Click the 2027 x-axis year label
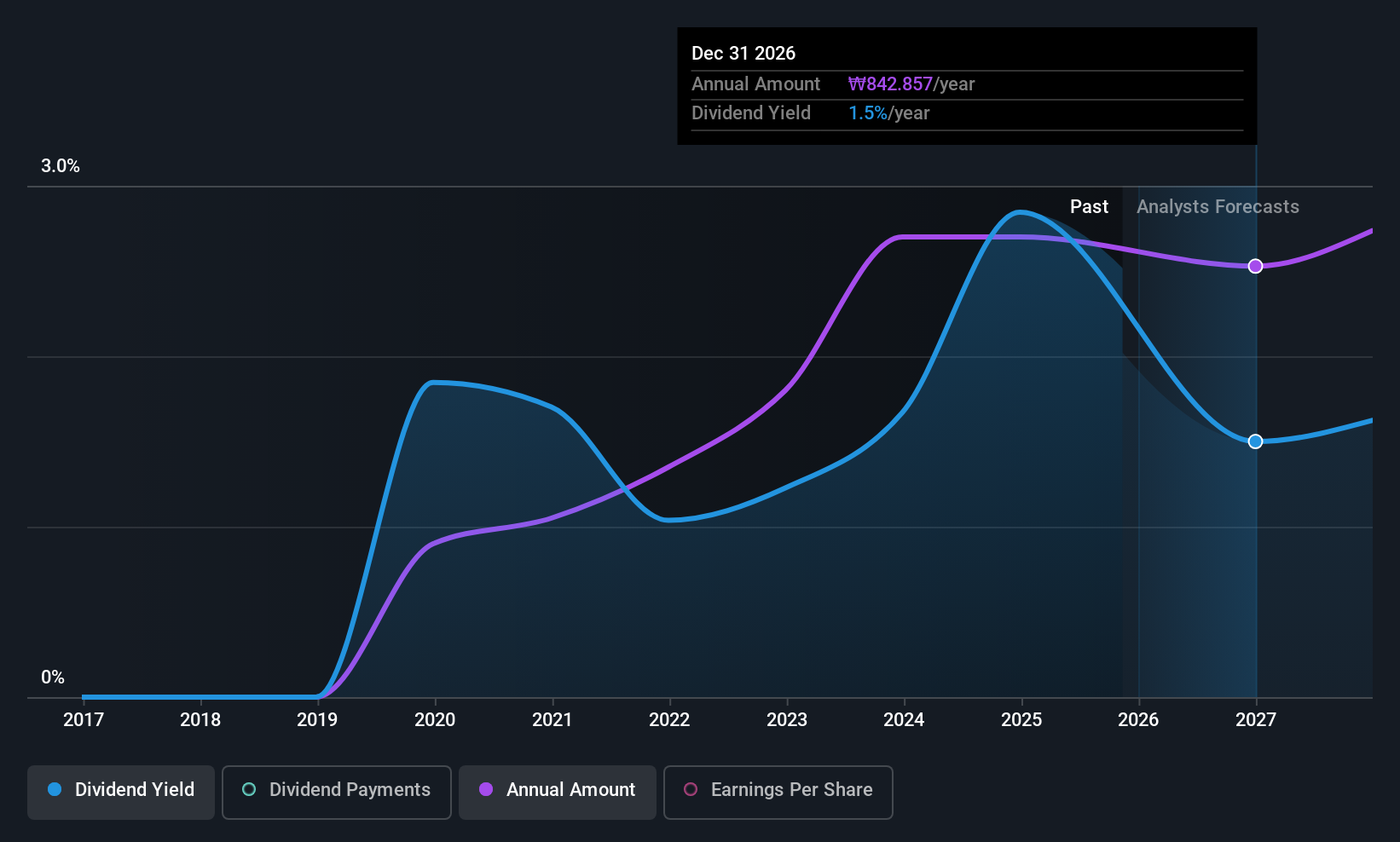Screen dimensions: 1400x842 pyautogui.click(x=1256, y=720)
